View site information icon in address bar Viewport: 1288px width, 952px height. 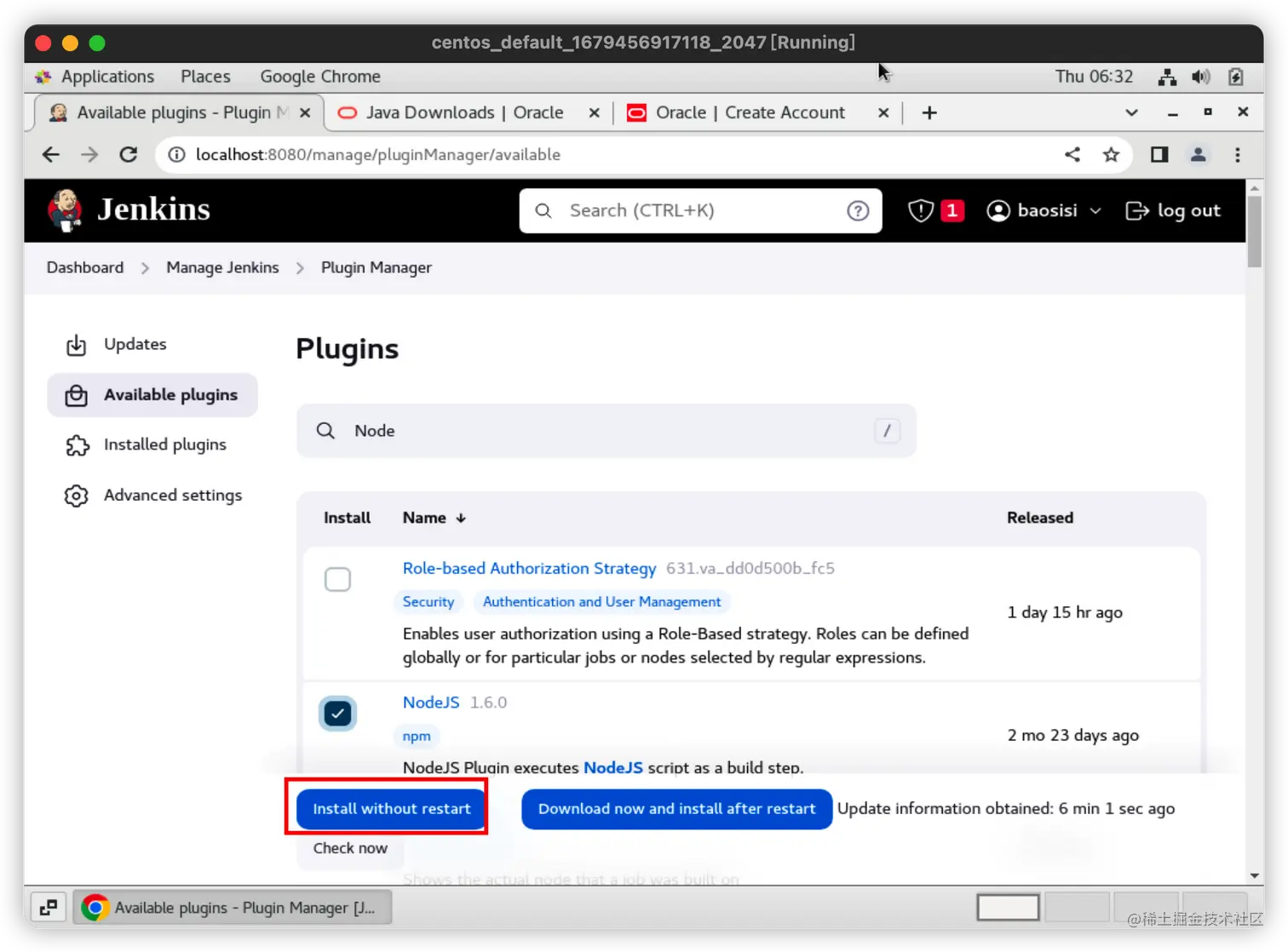click(176, 154)
